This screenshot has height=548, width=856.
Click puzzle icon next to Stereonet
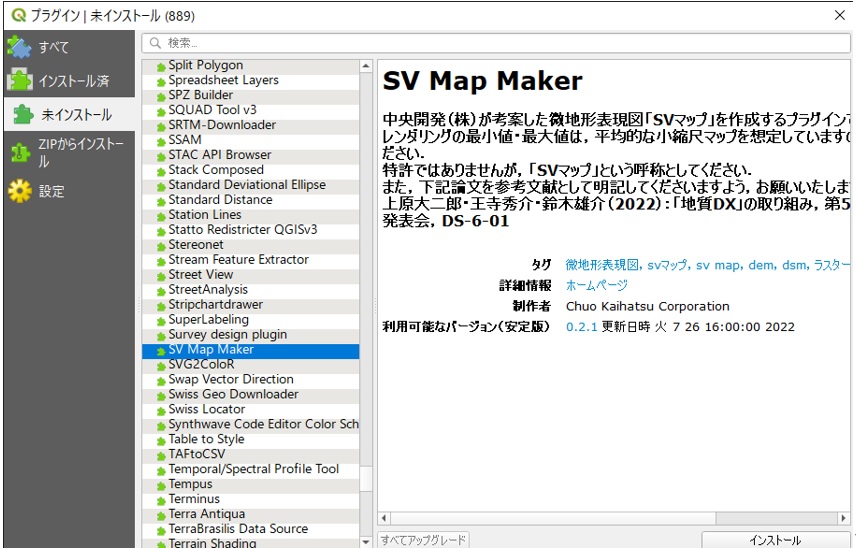(161, 247)
